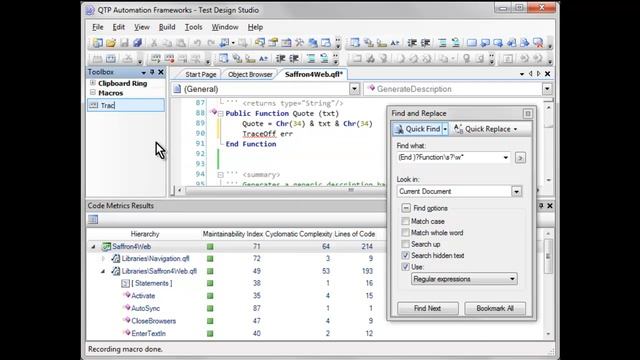Sort by the Lines of Code column header
This screenshot has height=360, width=640.
354,234
